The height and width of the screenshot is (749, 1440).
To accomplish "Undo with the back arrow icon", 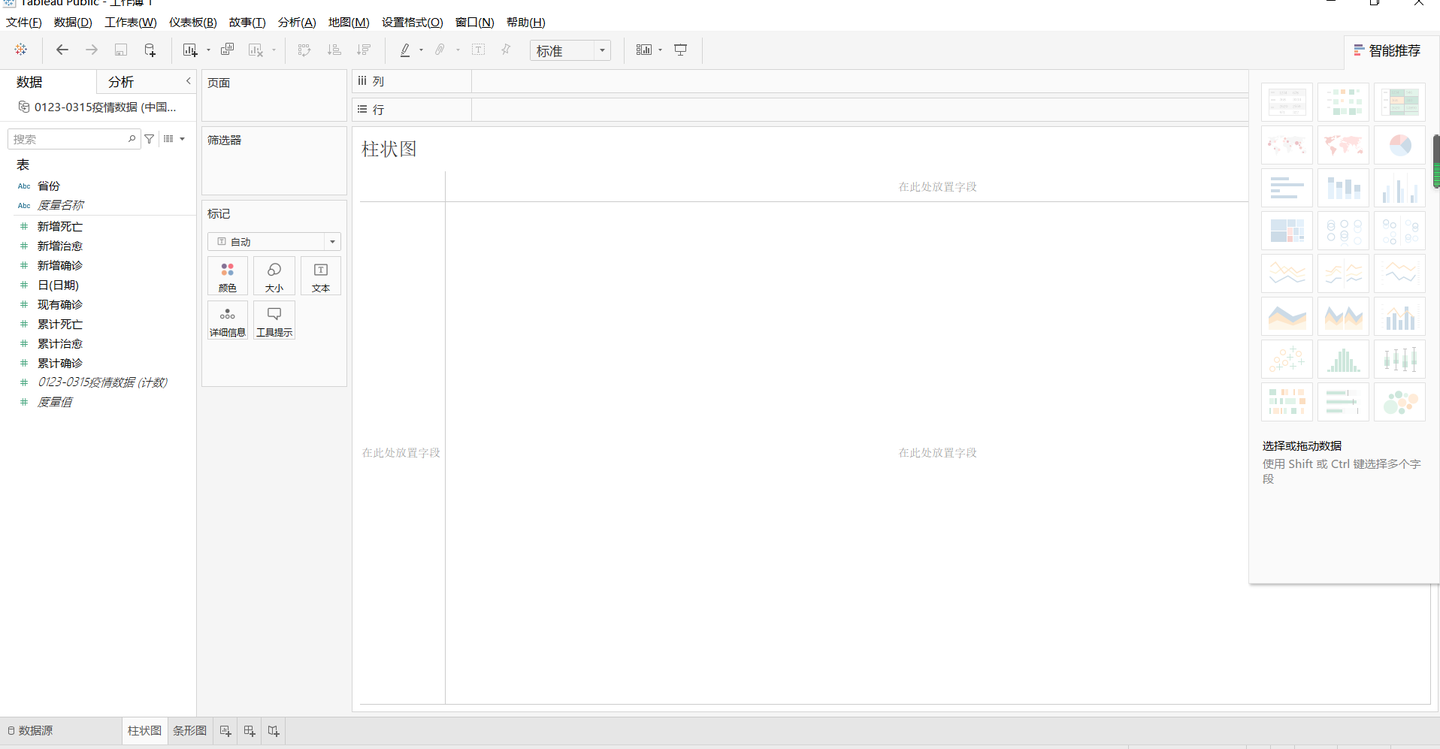I will point(62,50).
